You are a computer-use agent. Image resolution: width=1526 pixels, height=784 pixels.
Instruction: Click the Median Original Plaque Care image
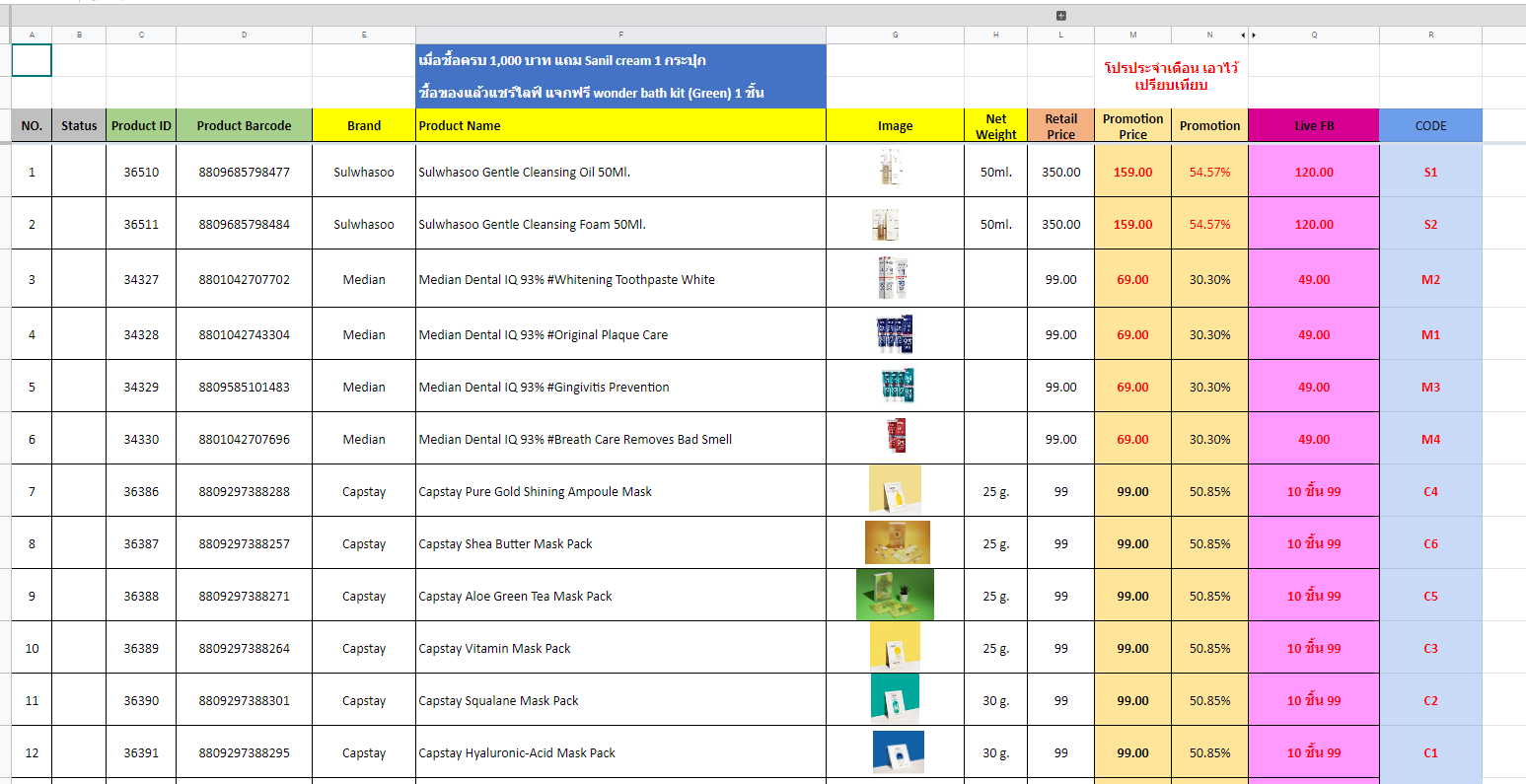tap(894, 334)
